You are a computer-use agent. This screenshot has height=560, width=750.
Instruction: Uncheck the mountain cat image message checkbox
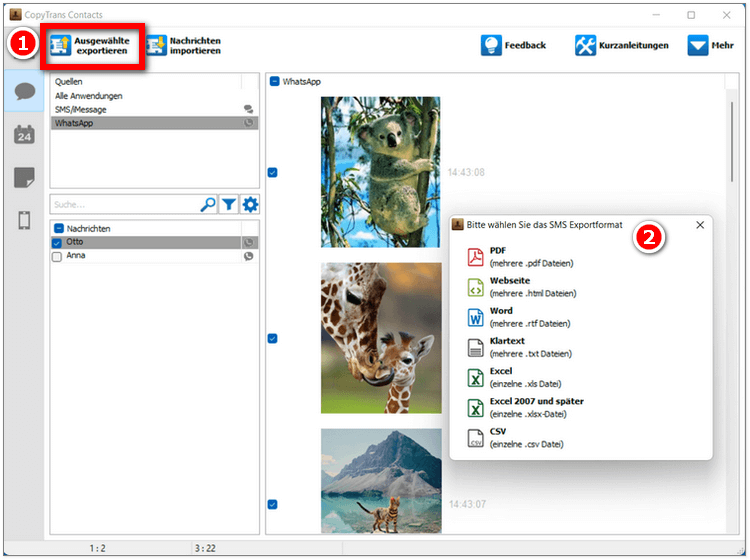click(273, 505)
